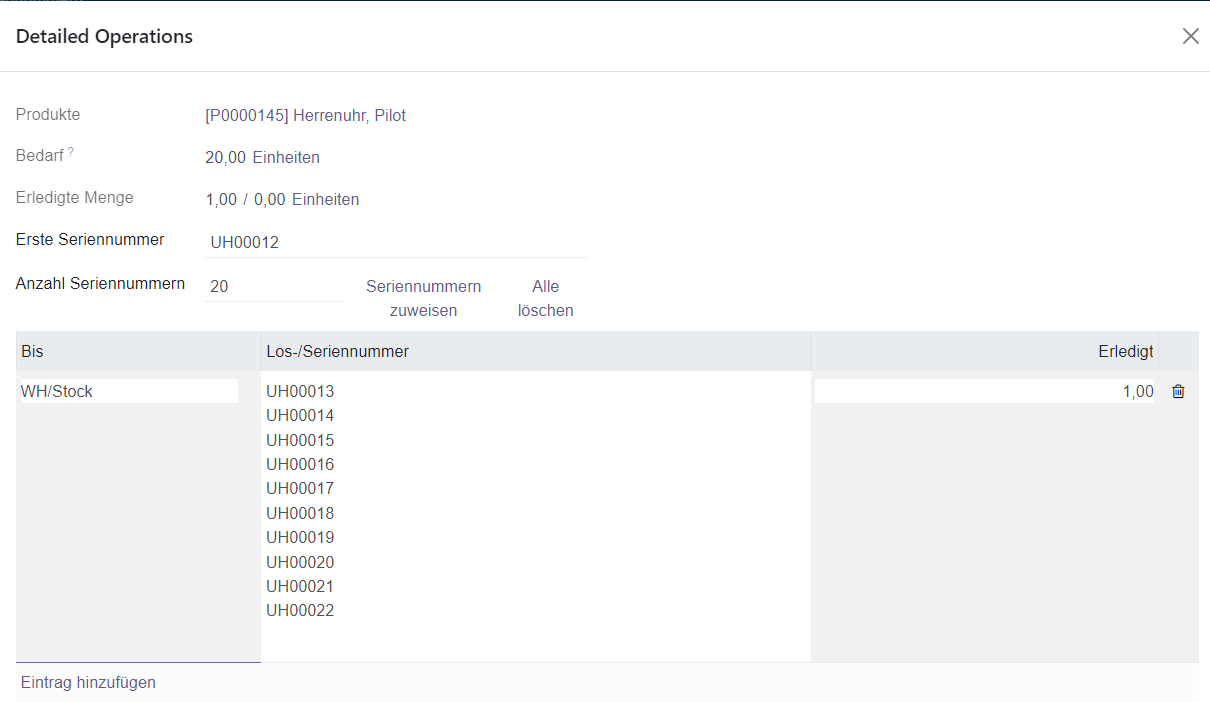The image size is (1210, 702).
Task: Click serial number UH00020 in the list
Action: coord(300,562)
